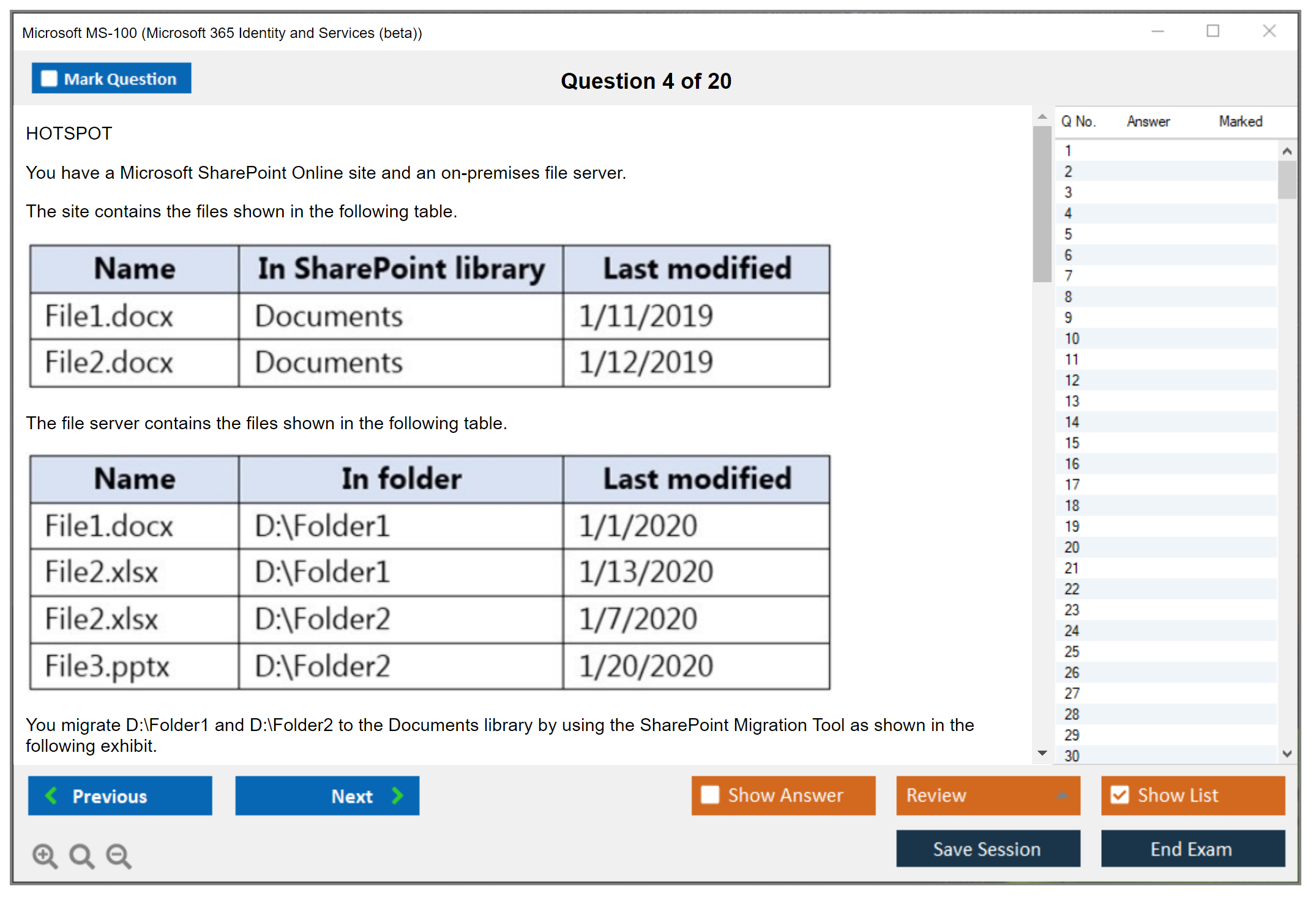Click the Marked column header
Viewport: 1316px width, 900px height.
(1240, 122)
